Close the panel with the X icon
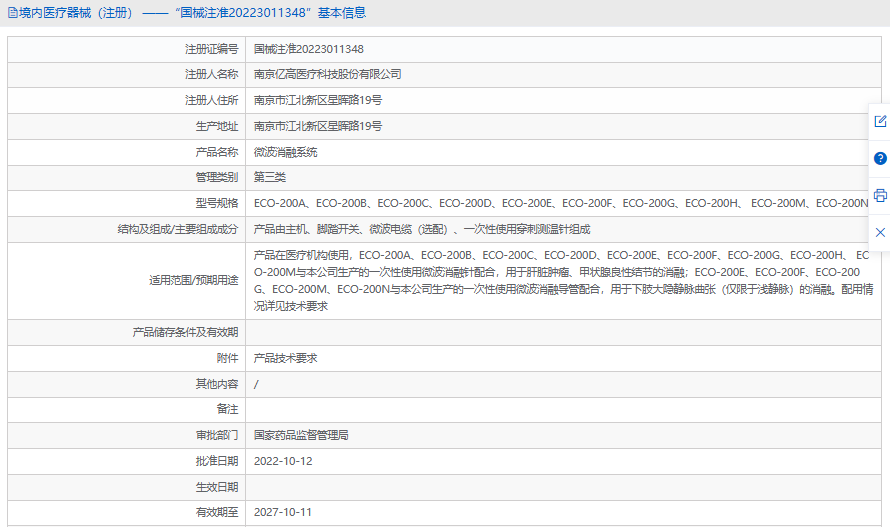 880,232
